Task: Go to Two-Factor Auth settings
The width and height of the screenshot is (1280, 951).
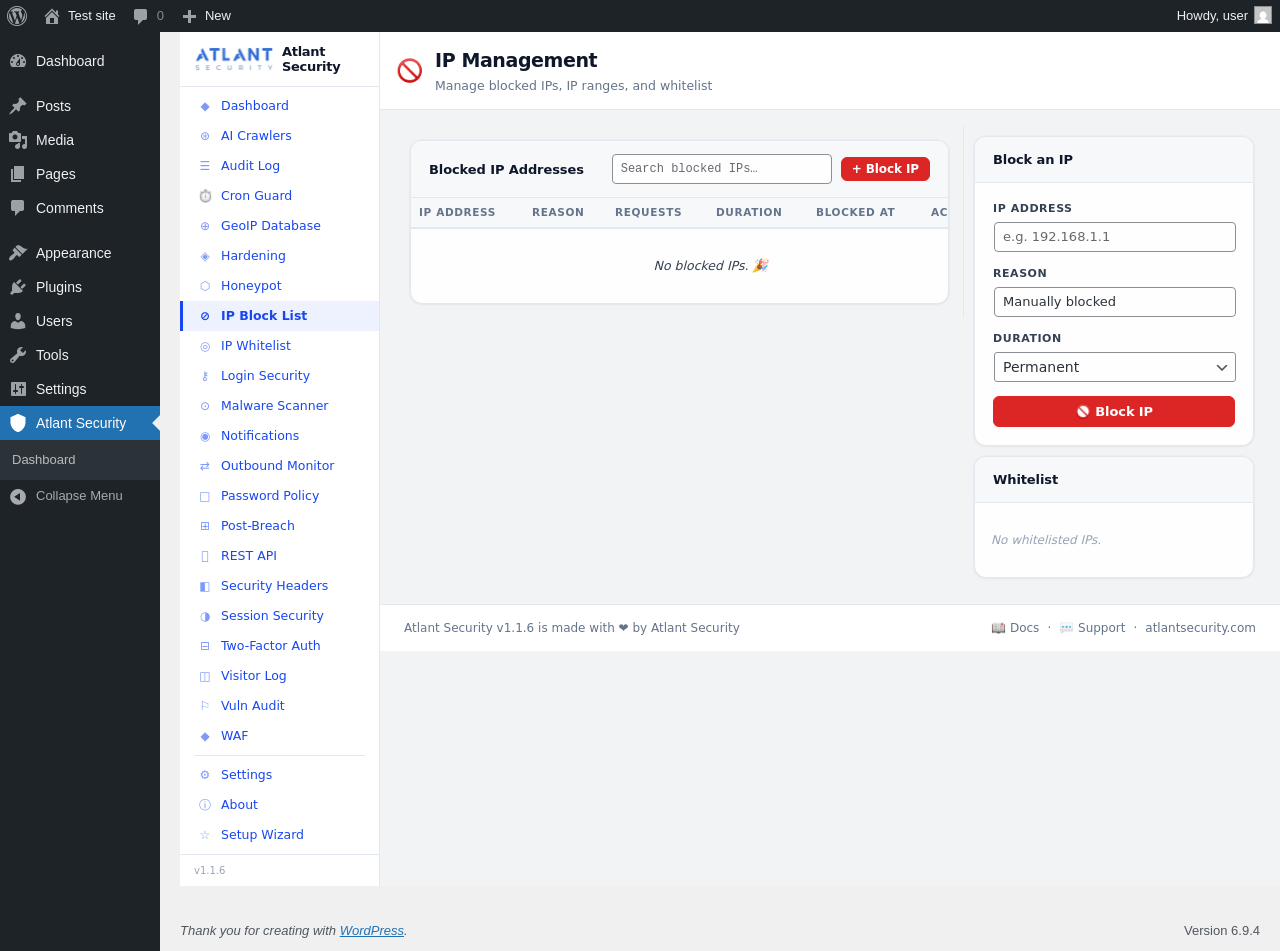Action: pos(271,646)
